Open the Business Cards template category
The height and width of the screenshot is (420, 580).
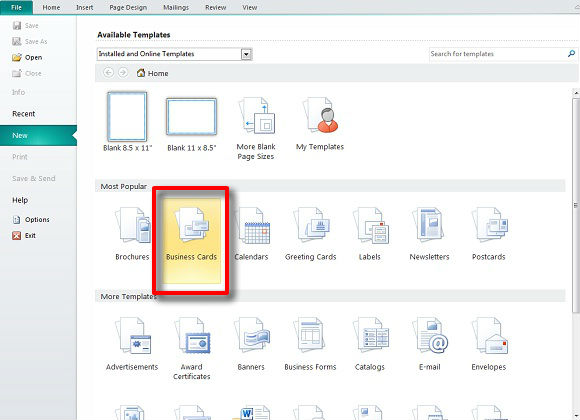point(192,241)
